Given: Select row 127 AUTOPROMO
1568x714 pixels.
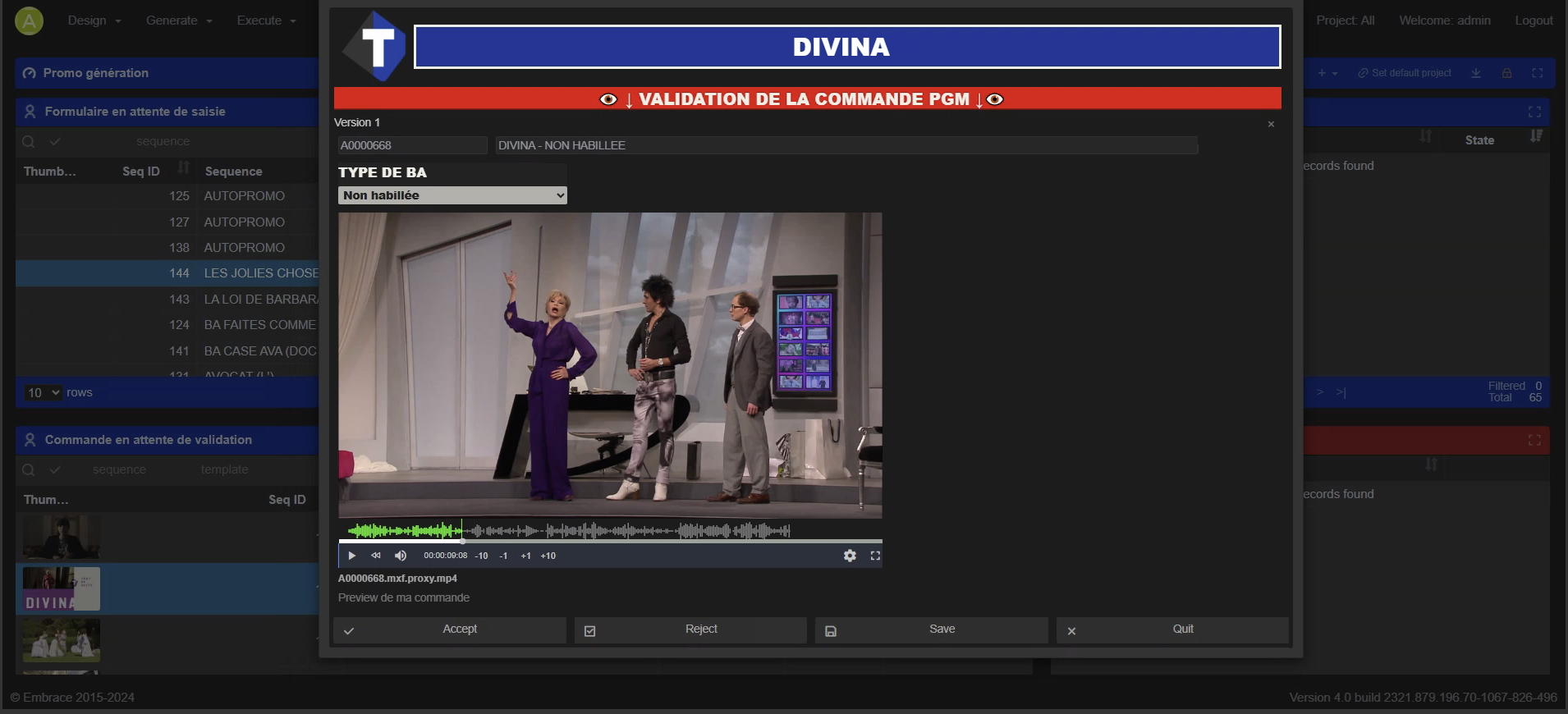Looking at the screenshot, I should tap(167, 222).
